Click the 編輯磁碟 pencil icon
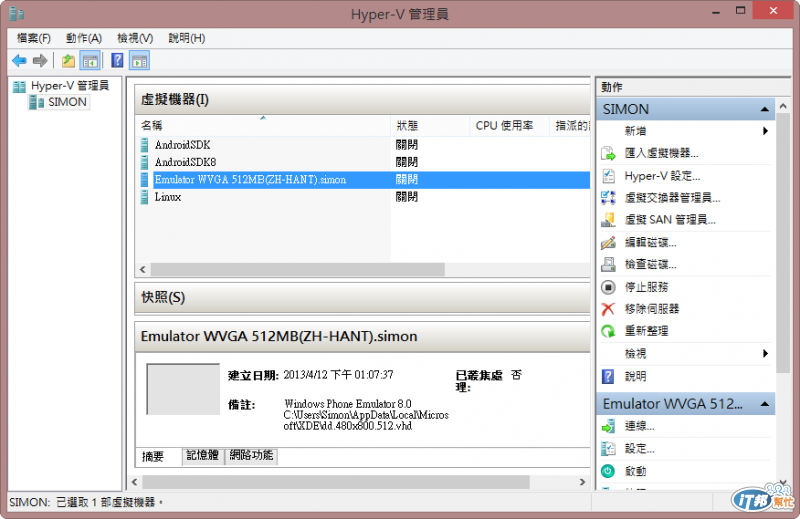 (608, 242)
